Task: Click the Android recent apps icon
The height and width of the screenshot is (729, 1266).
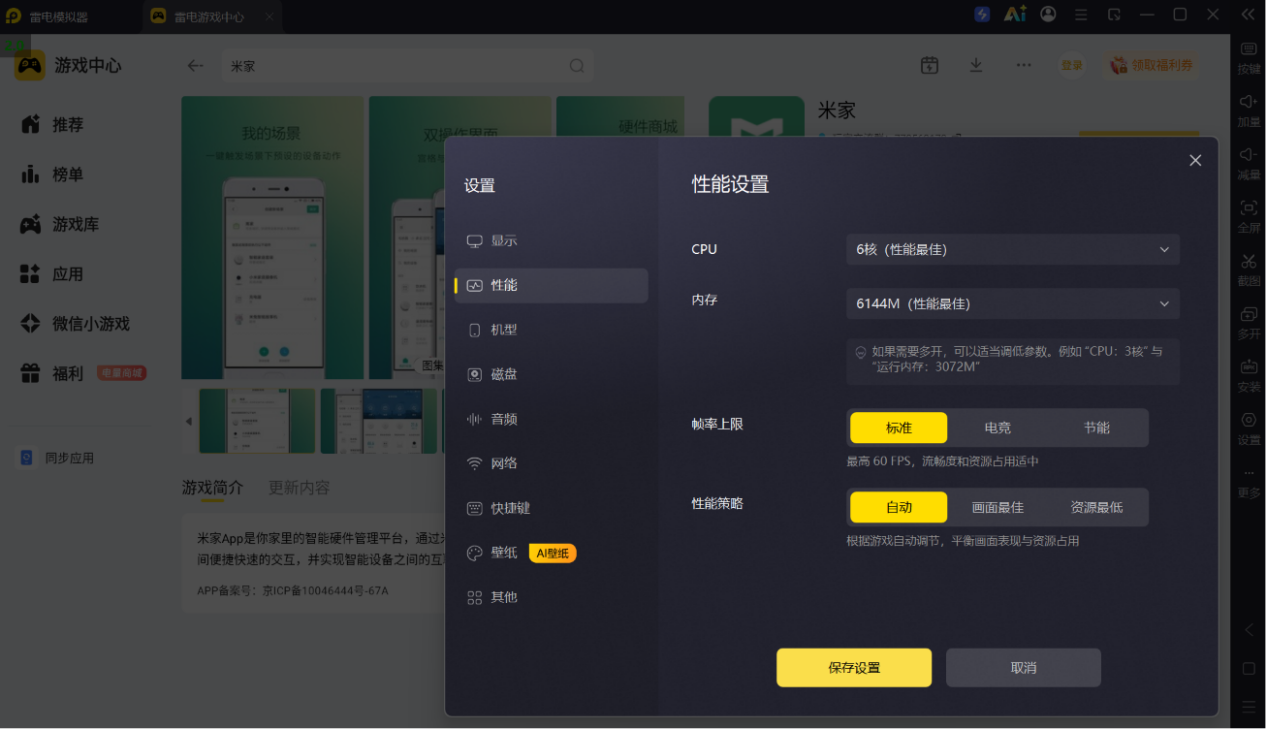Action: click(1249, 707)
